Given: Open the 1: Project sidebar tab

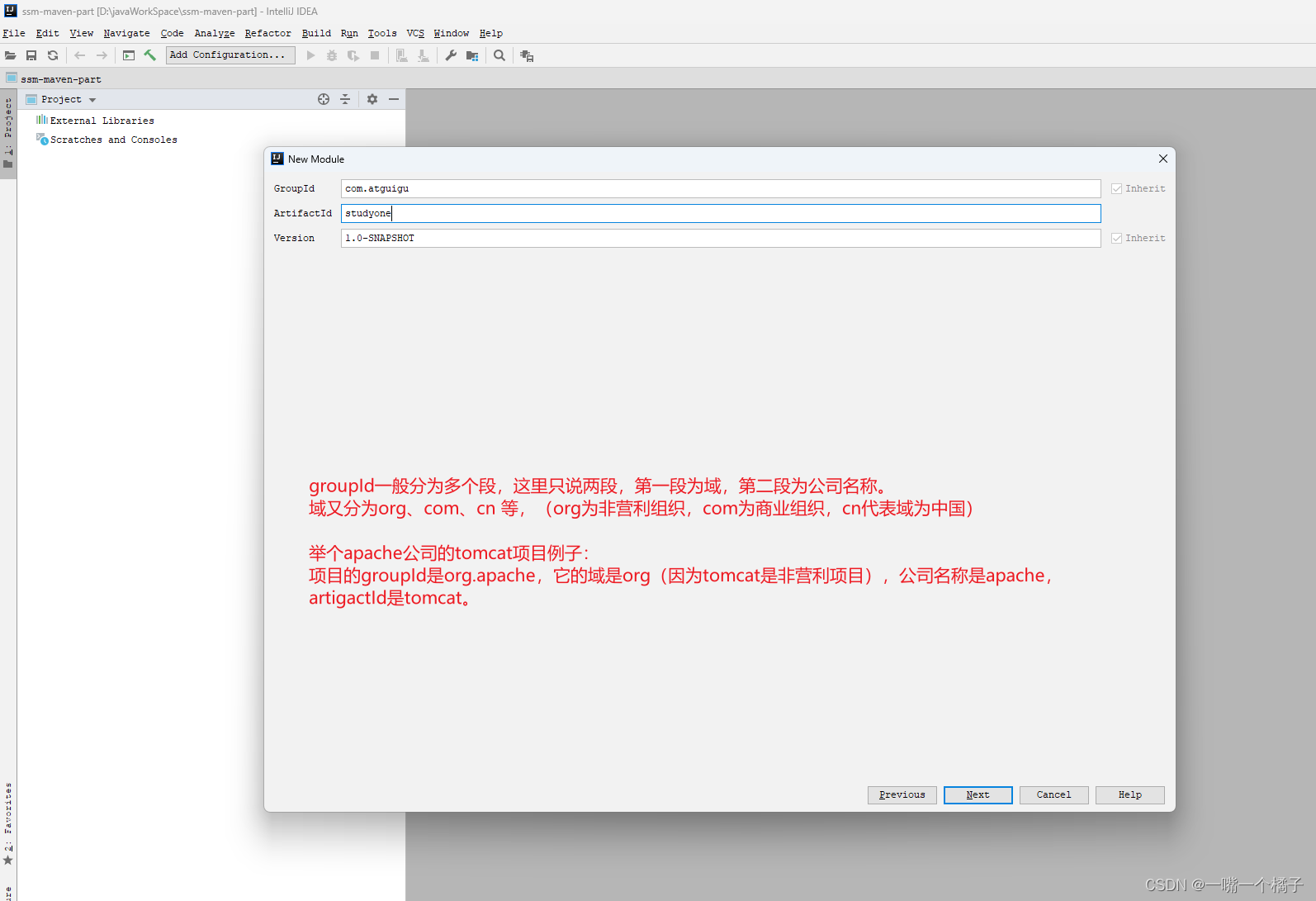Looking at the screenshot, I should point(8,132).
